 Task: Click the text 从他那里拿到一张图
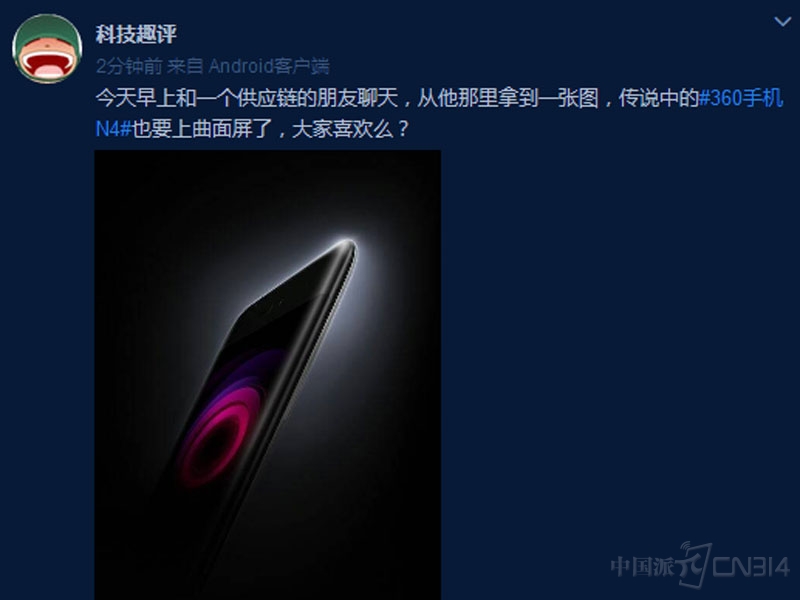508,98
